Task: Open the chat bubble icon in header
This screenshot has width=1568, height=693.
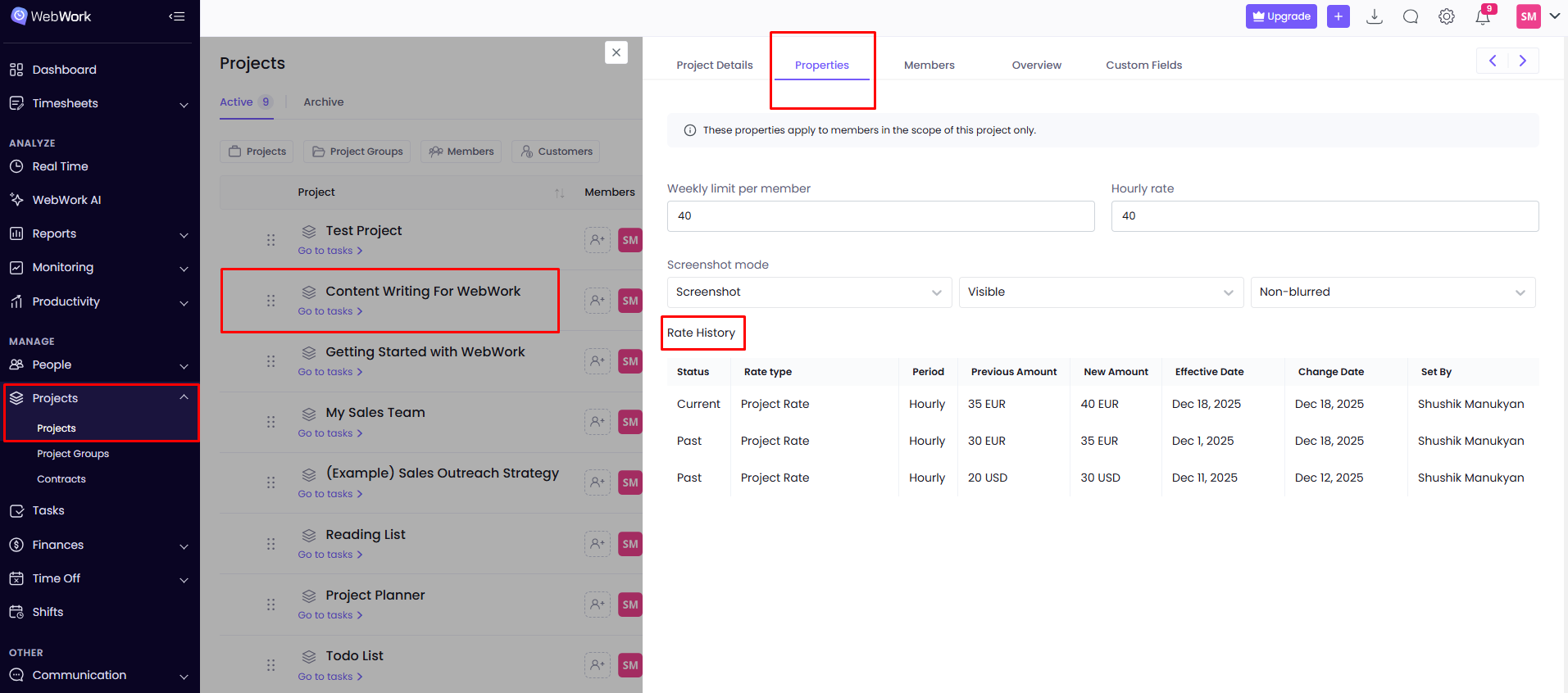Action: [x=1410, y=17]
